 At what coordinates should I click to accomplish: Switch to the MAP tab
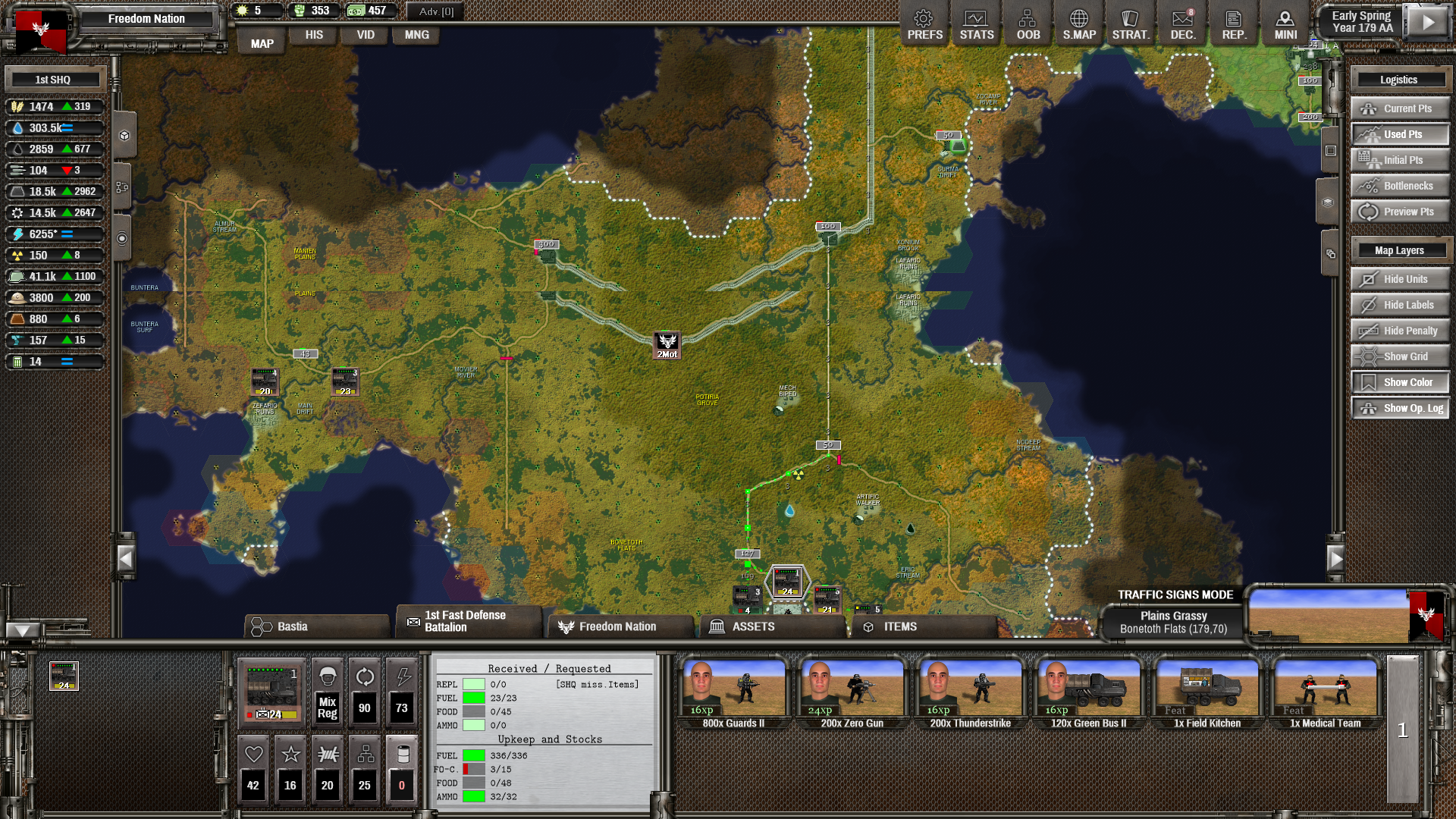[262, 43]
